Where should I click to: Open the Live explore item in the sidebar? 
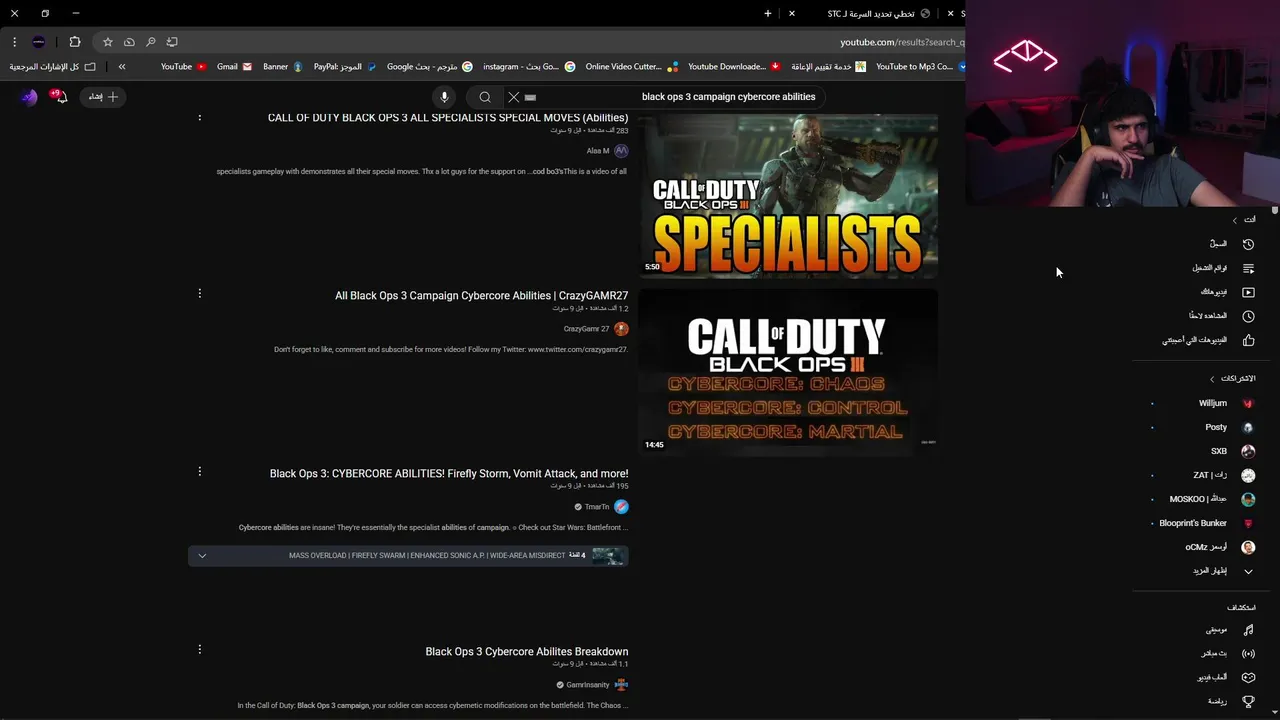[x=1227, y=654]
